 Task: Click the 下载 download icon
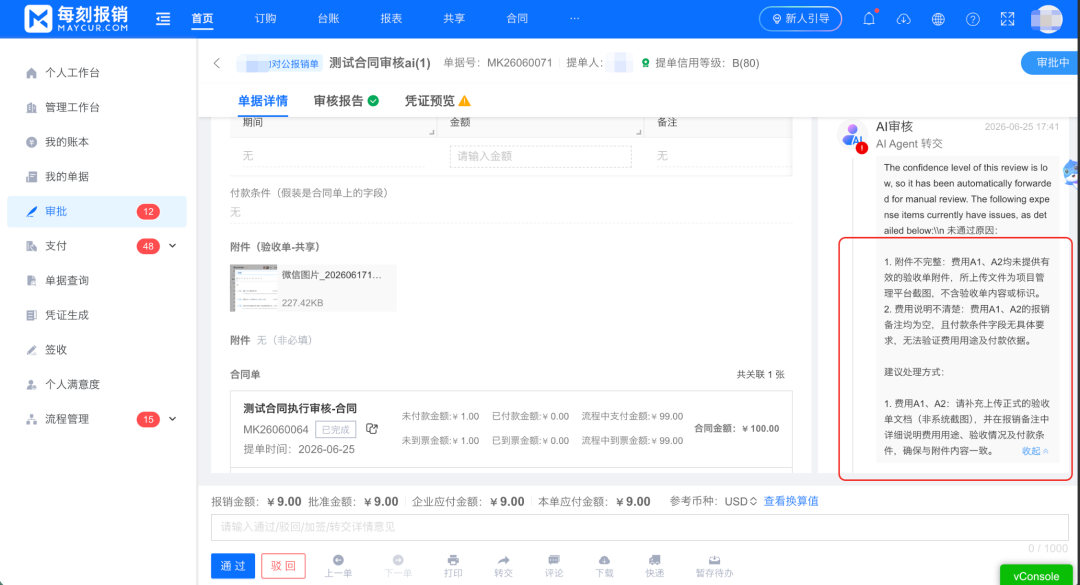click(x=604, y=560)
